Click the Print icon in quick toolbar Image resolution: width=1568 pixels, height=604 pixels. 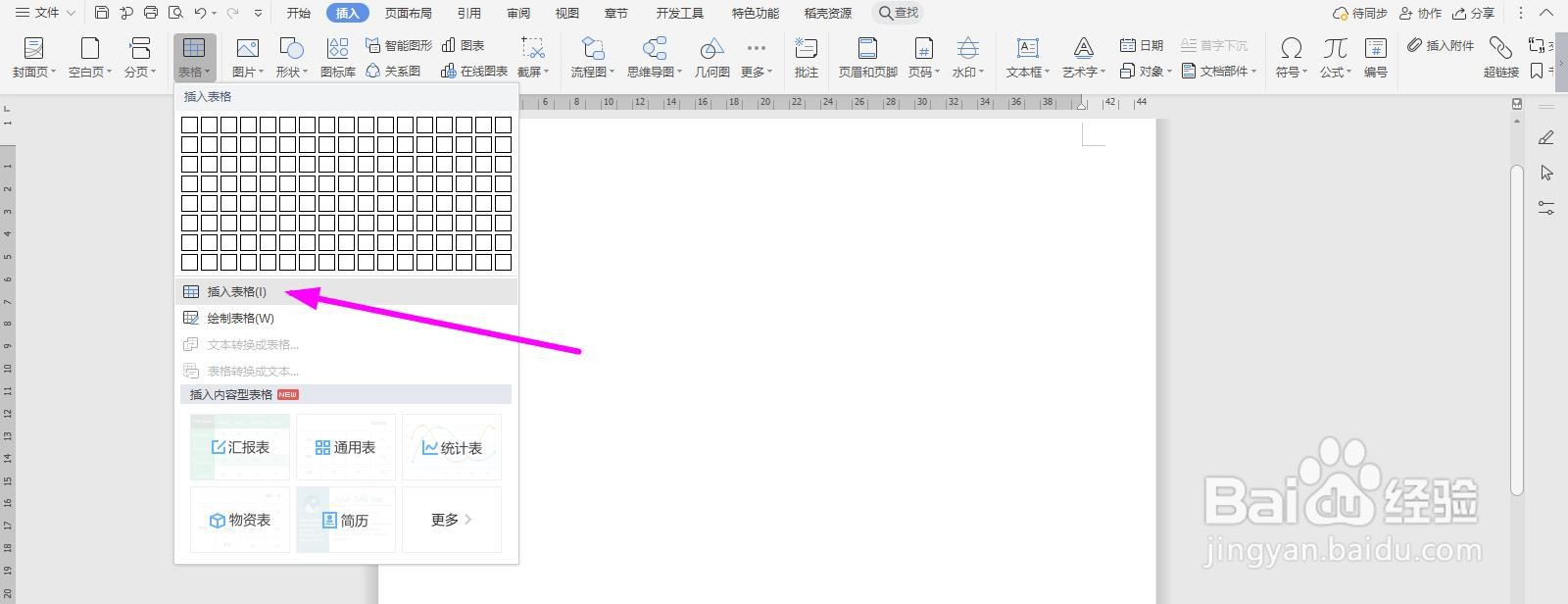coord(151,13)
